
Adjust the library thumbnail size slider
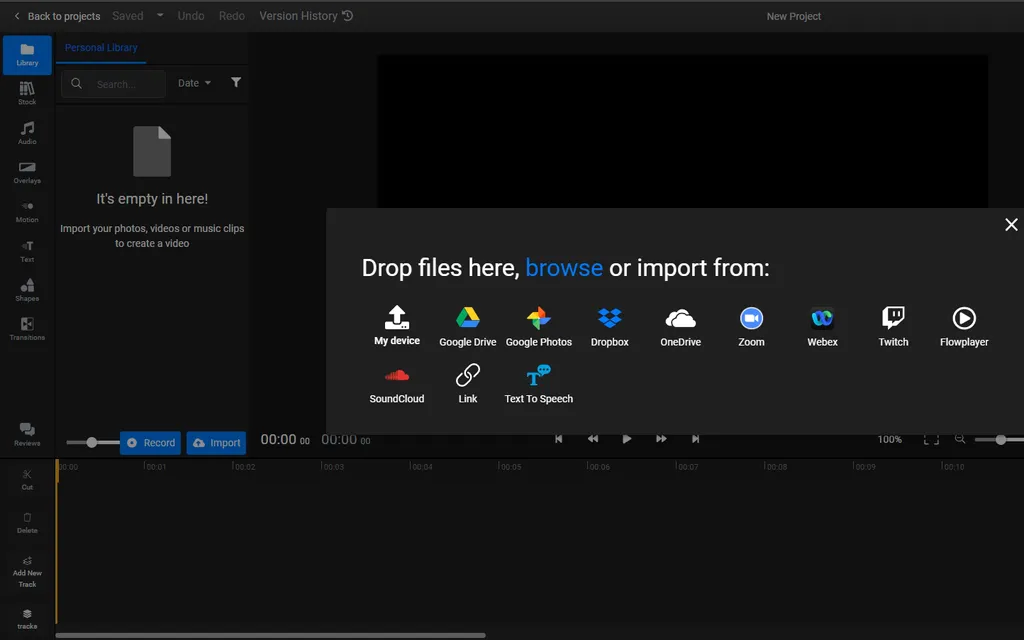(x=92, y=442)
